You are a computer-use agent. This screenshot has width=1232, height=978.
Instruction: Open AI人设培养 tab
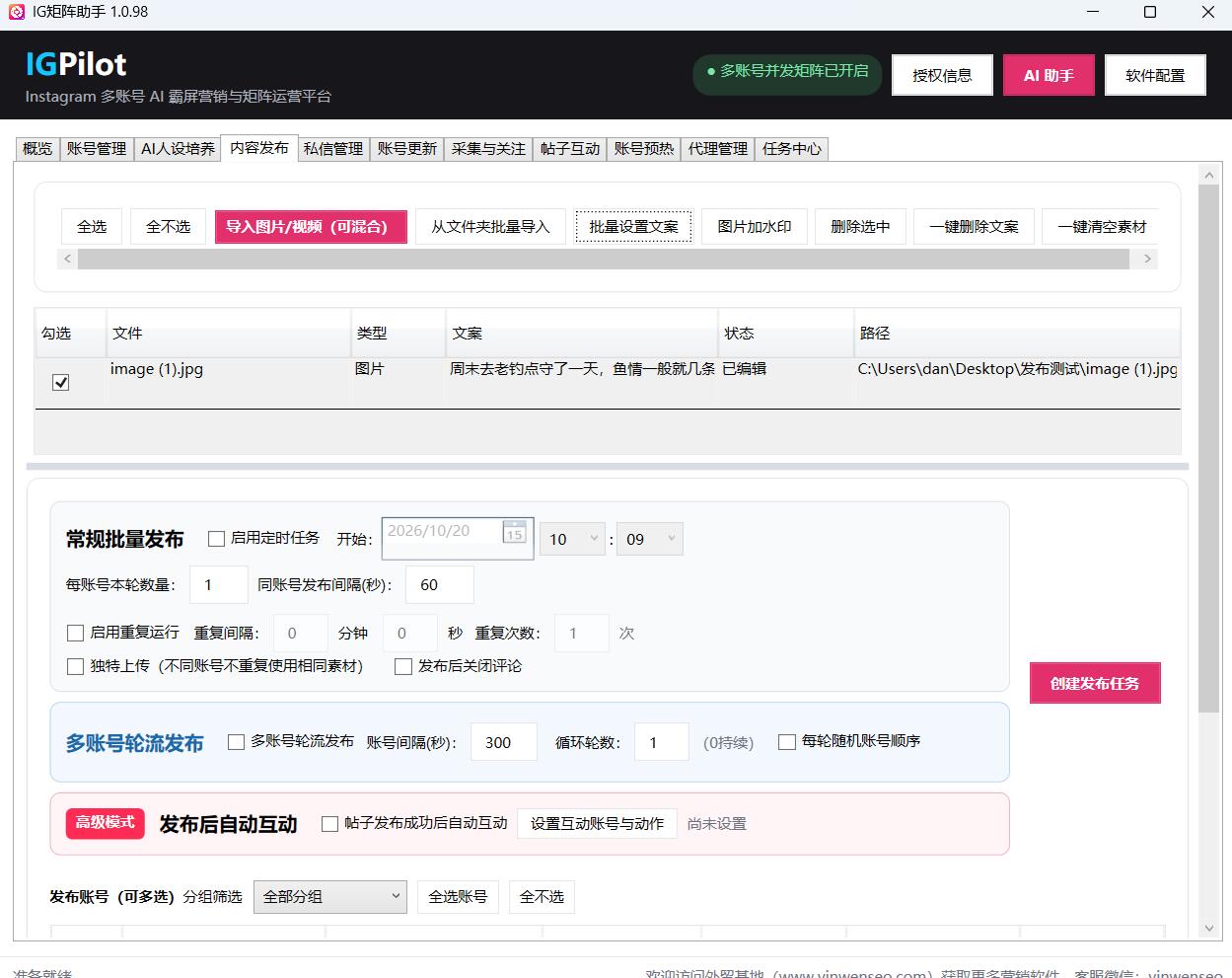click(178, 149)
